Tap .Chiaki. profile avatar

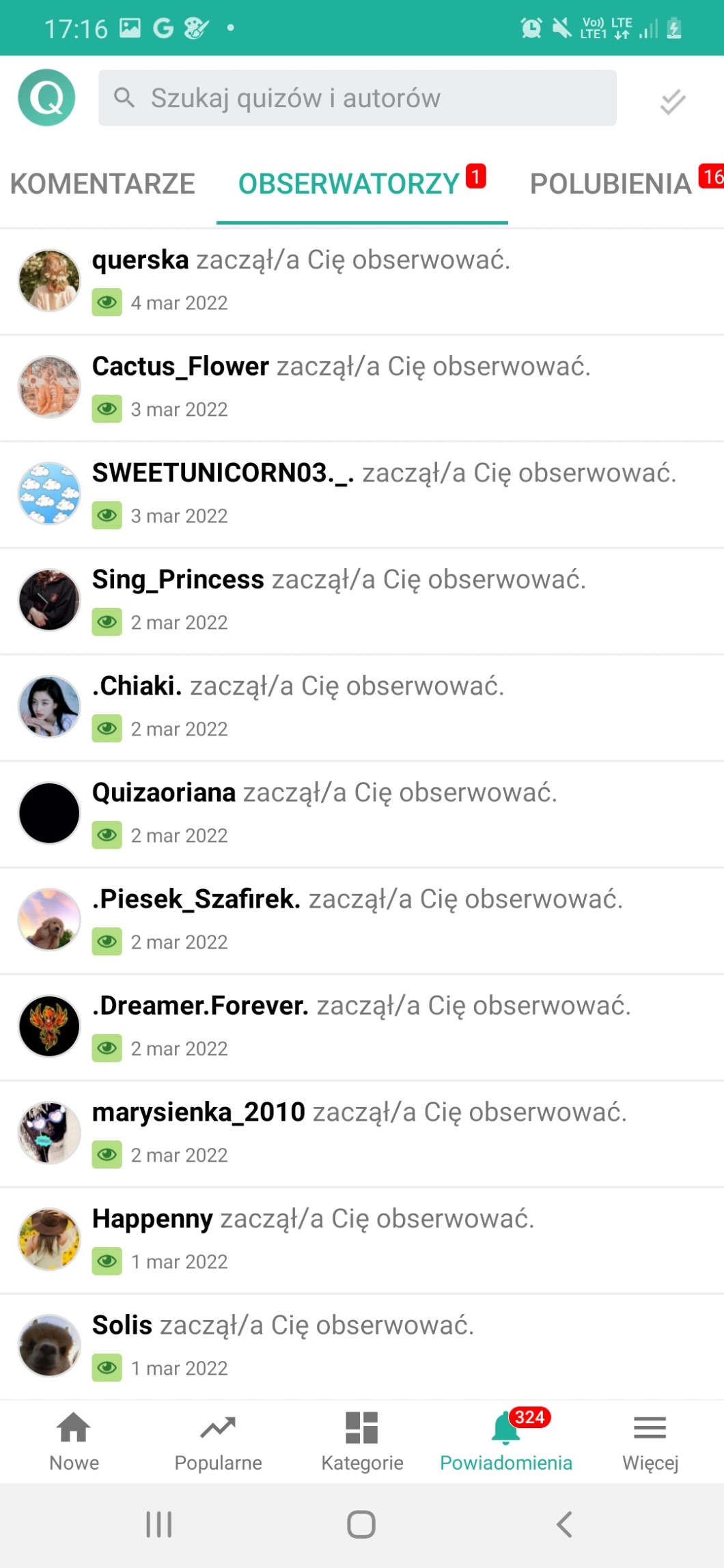(x=49, y=706)
